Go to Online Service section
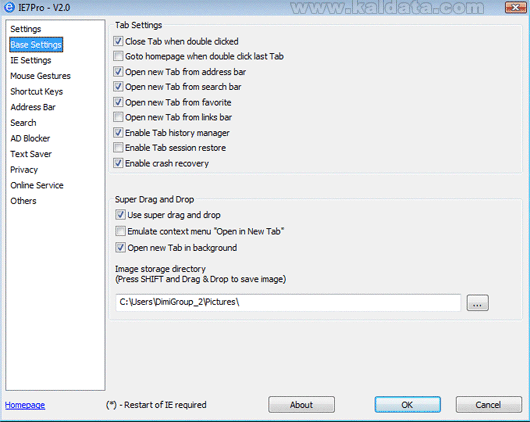Image resolution: width=530 pixels, height=422 pixels. 37,185
